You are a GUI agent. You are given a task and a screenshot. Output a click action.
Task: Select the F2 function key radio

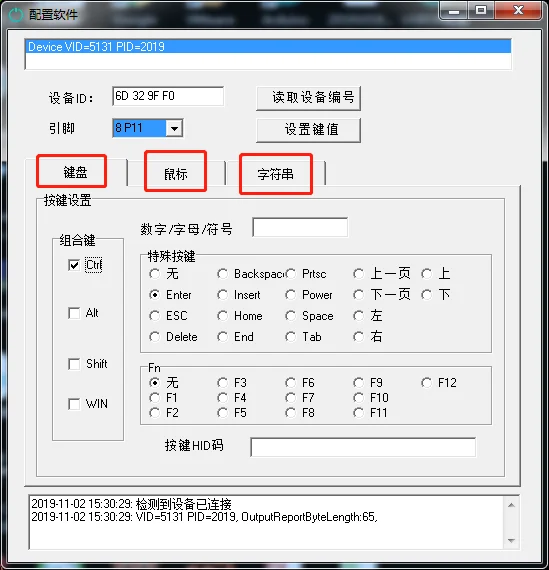155,413
